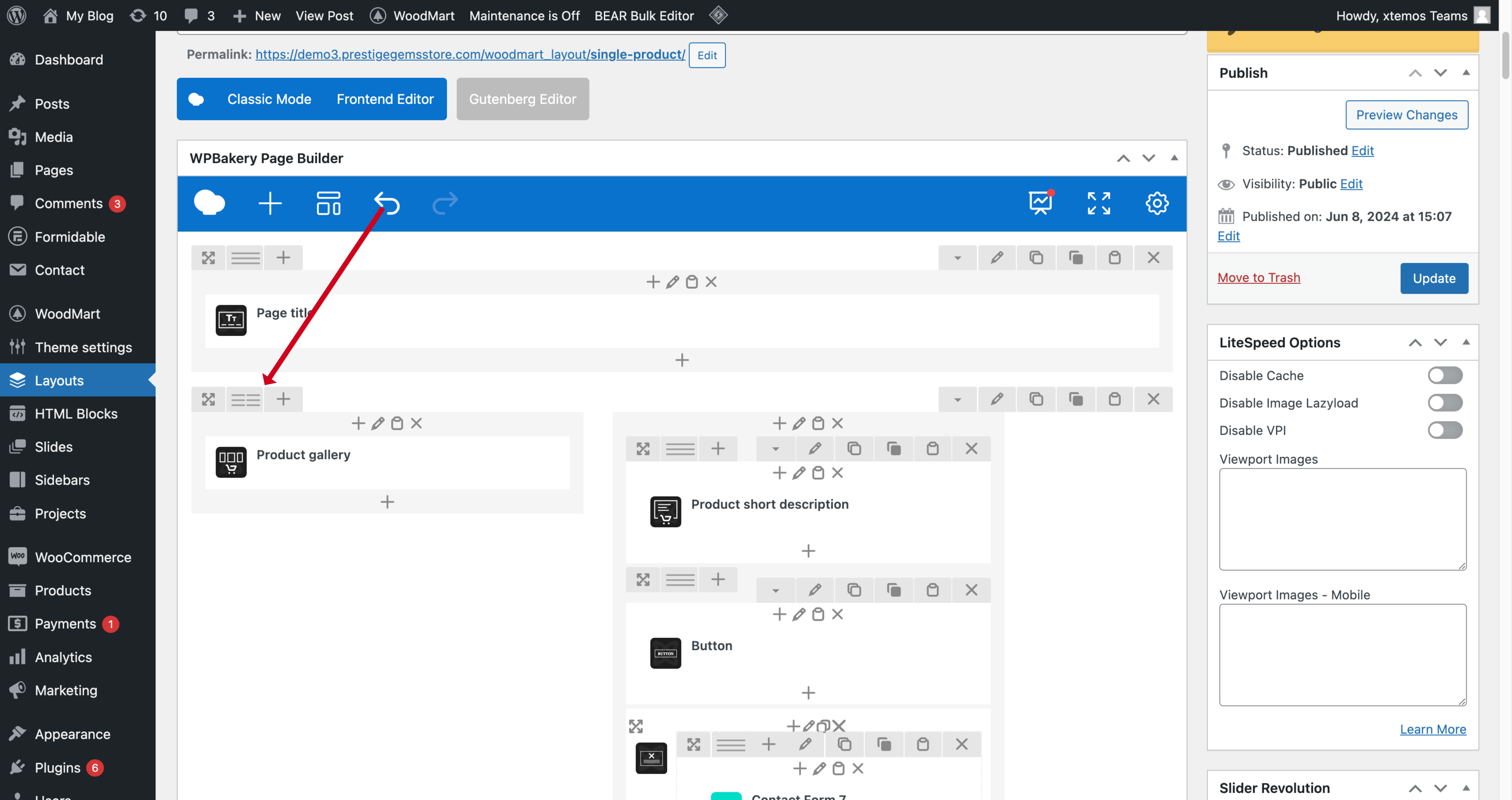The height and width of the screenshot is (800, 1512).
Task: Open BEAR Bulk Editor in admin bar
Action: click(x=644, y=16)
